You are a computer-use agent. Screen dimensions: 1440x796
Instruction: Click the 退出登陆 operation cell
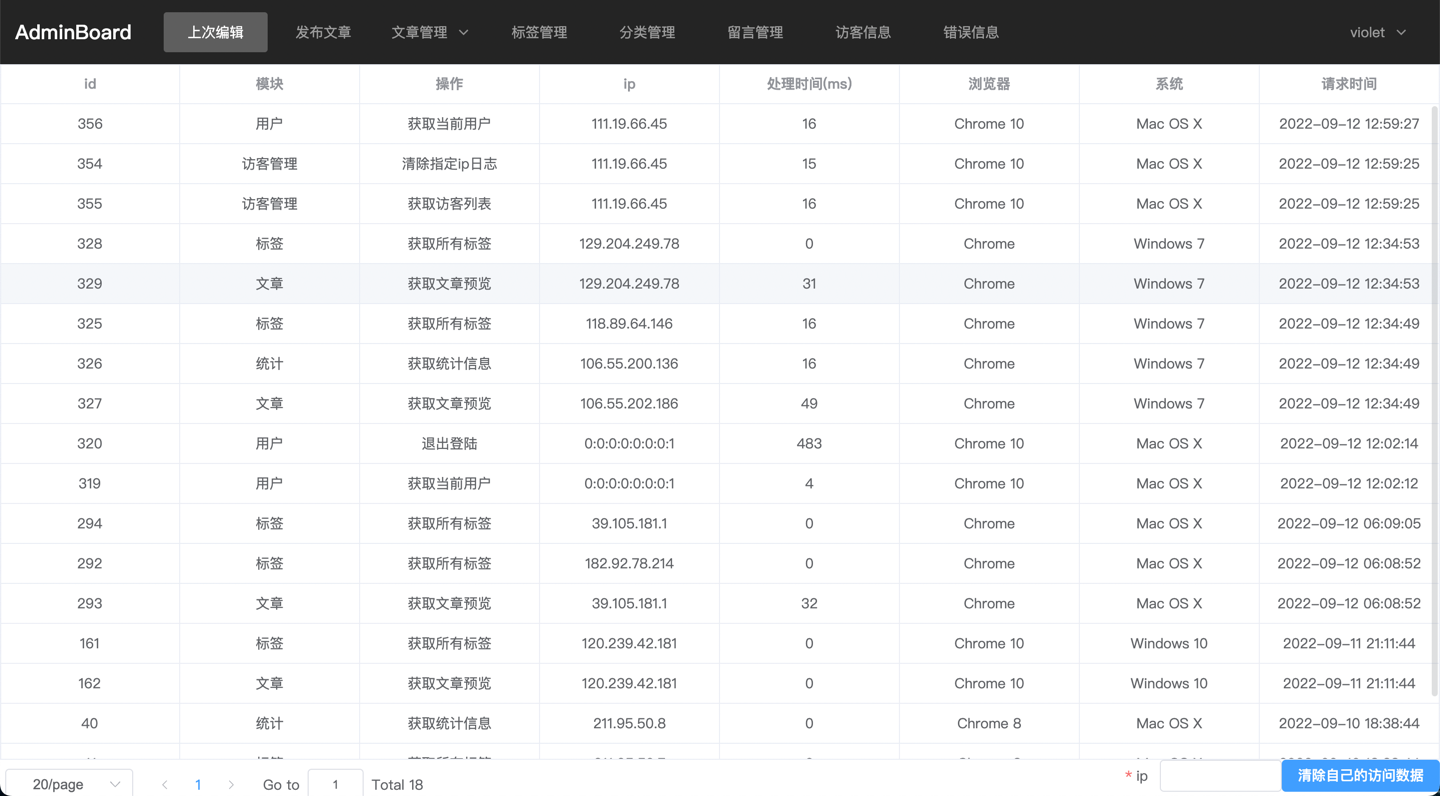pyautogui.click(x=449, y=444)
